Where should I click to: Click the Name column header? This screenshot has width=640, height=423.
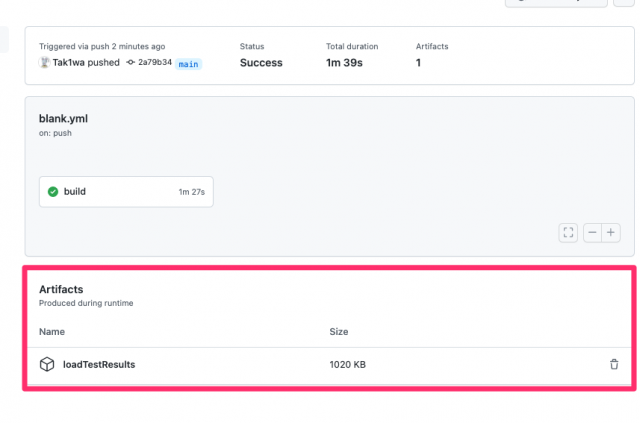[x=52, y=332]
